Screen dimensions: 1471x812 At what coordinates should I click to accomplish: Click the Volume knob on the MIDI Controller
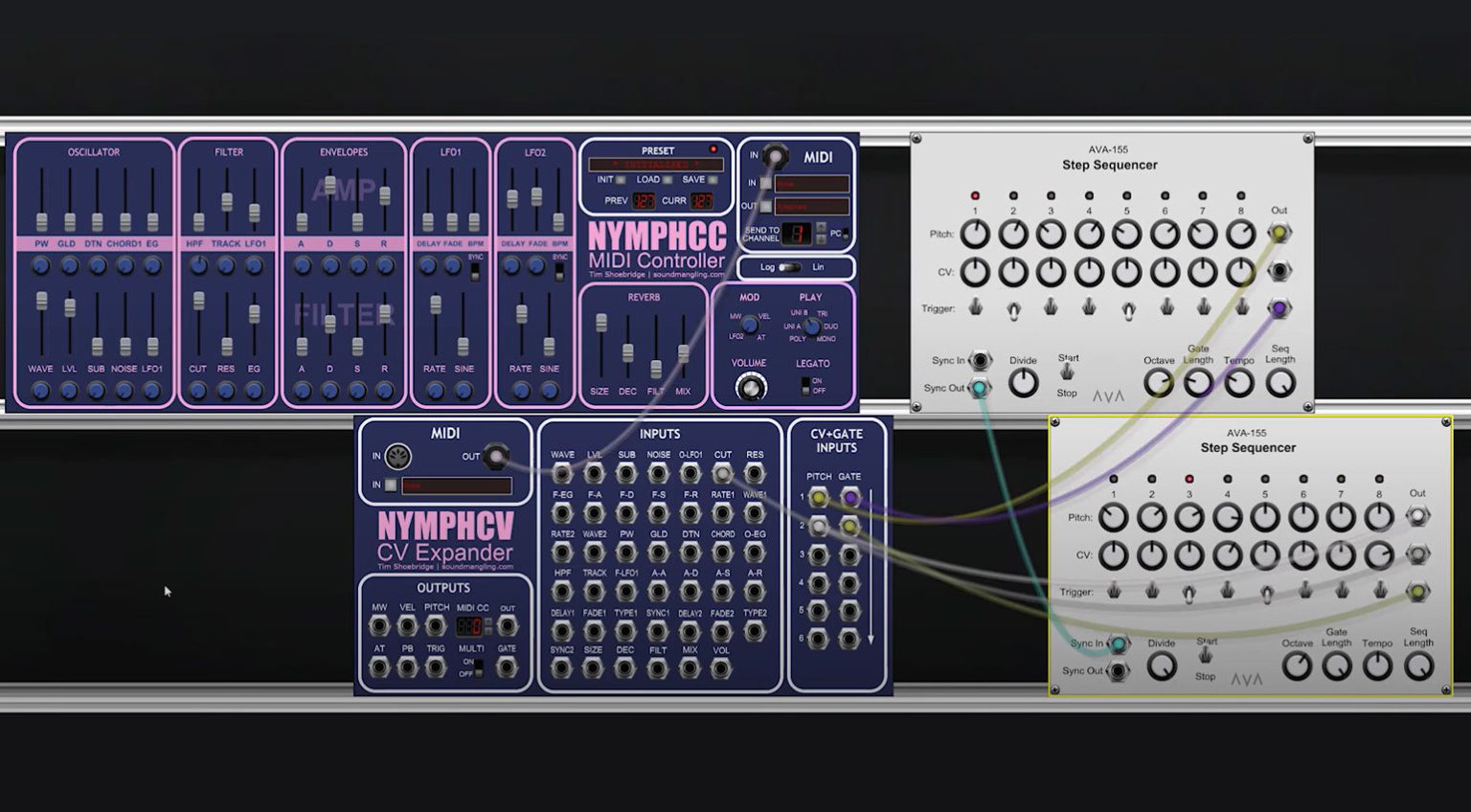point(751,385)
